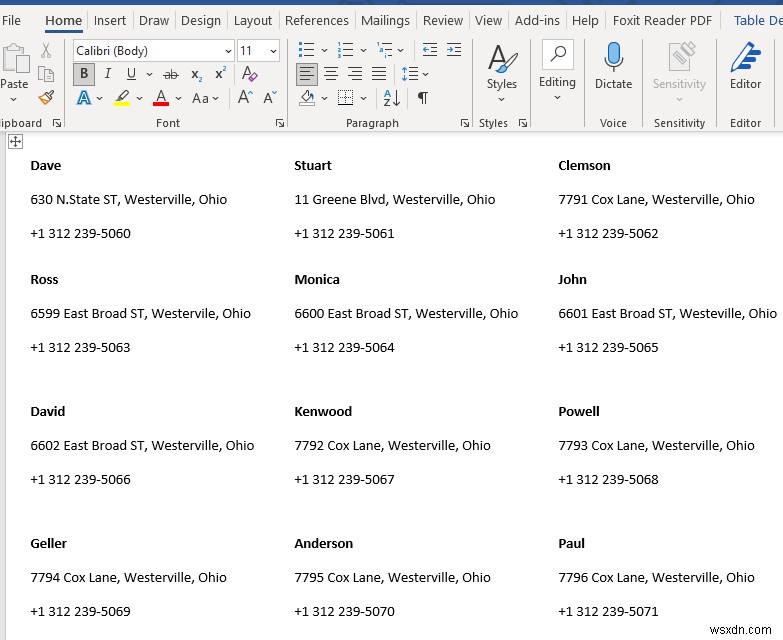783x640 pixels.
Task: Apply the red font color
Action: point(161,98)
